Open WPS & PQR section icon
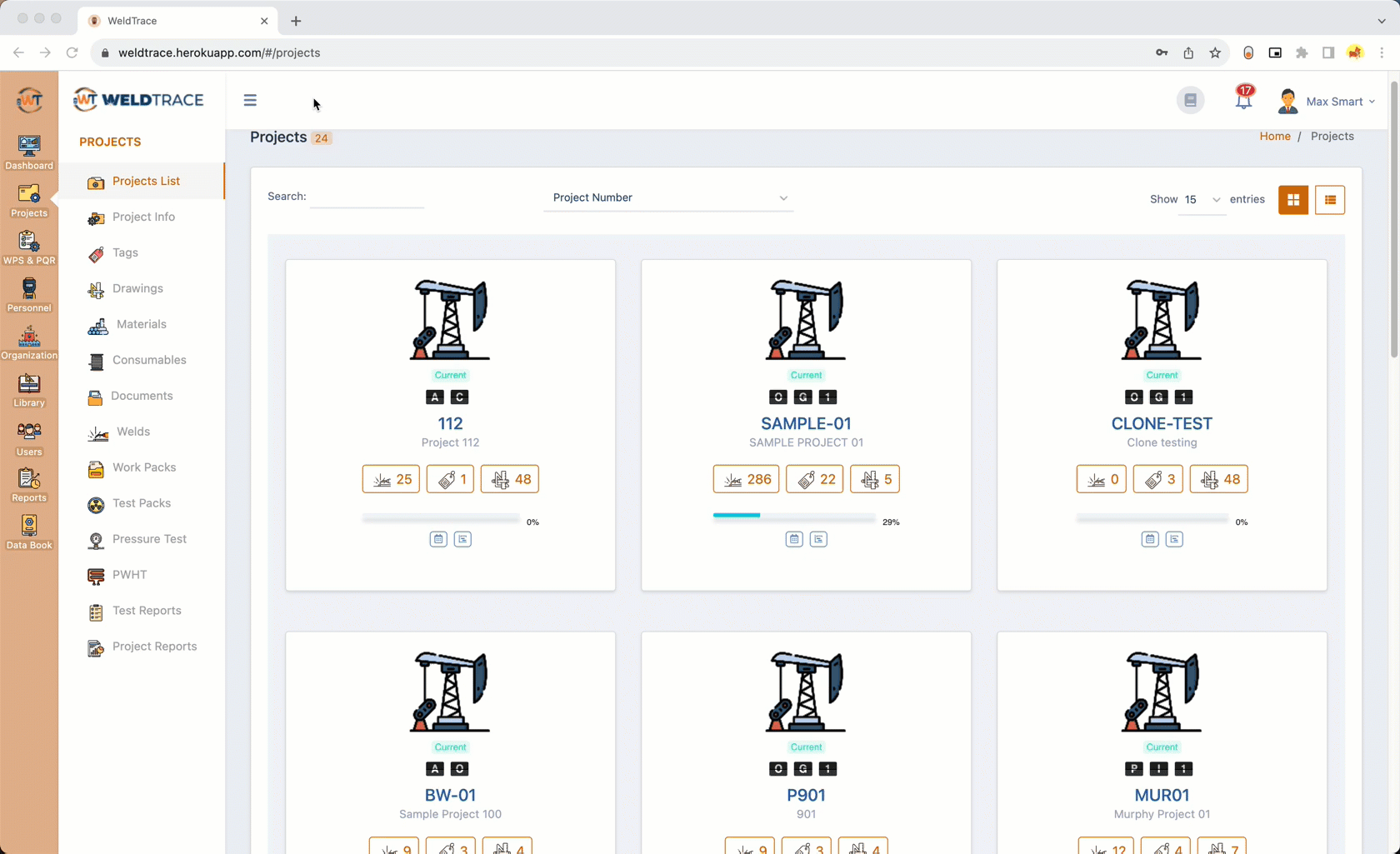The width and height of the screenshot is (1400, 854). click(29, 247)
